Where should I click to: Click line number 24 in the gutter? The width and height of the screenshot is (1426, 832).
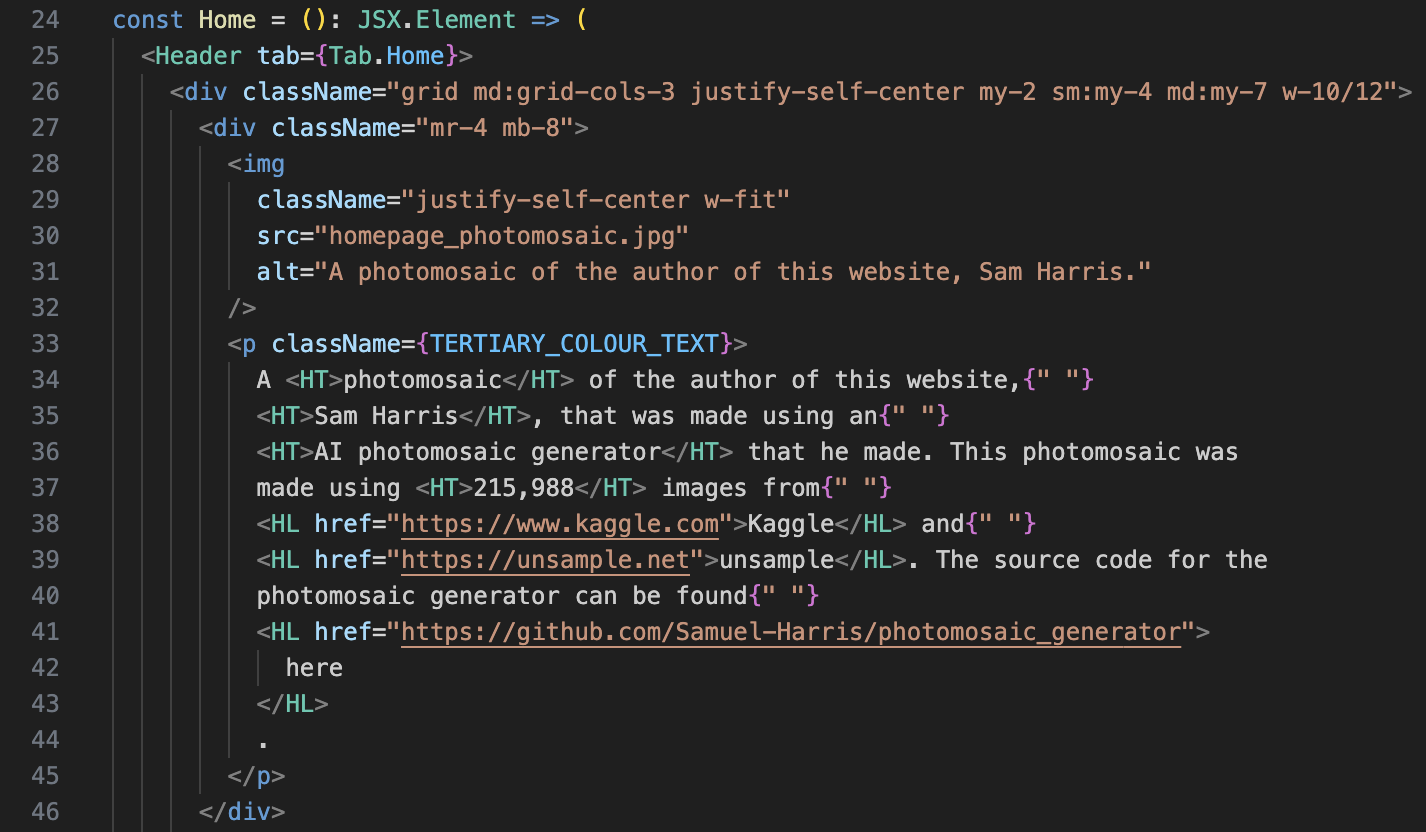click(45, 19)
